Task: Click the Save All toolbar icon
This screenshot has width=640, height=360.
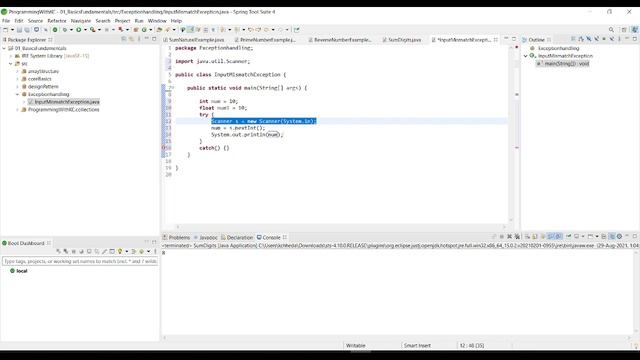Action: coord(27,30)
